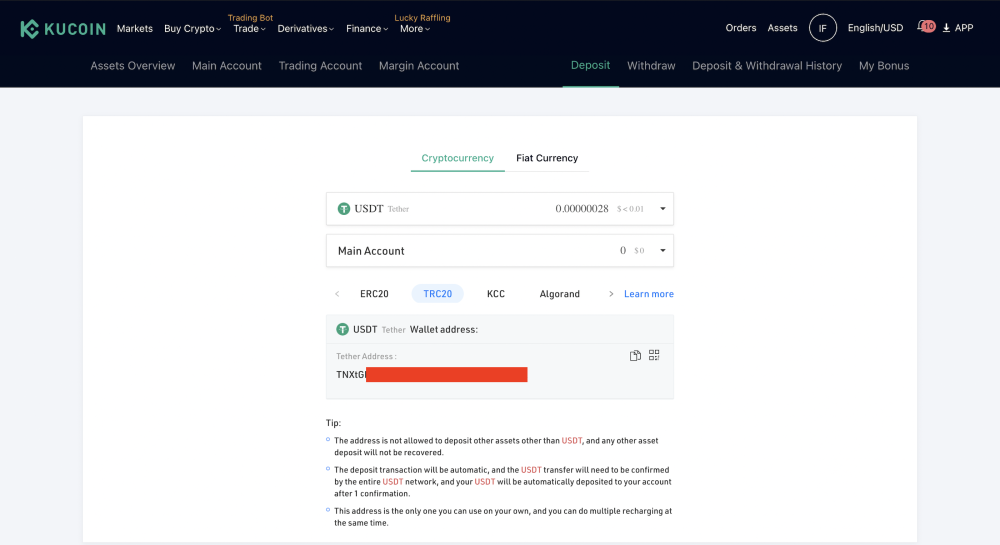The image size is (1000, 545).
Task: Choose the ERC20 network
Action: (x=374, y=294)
